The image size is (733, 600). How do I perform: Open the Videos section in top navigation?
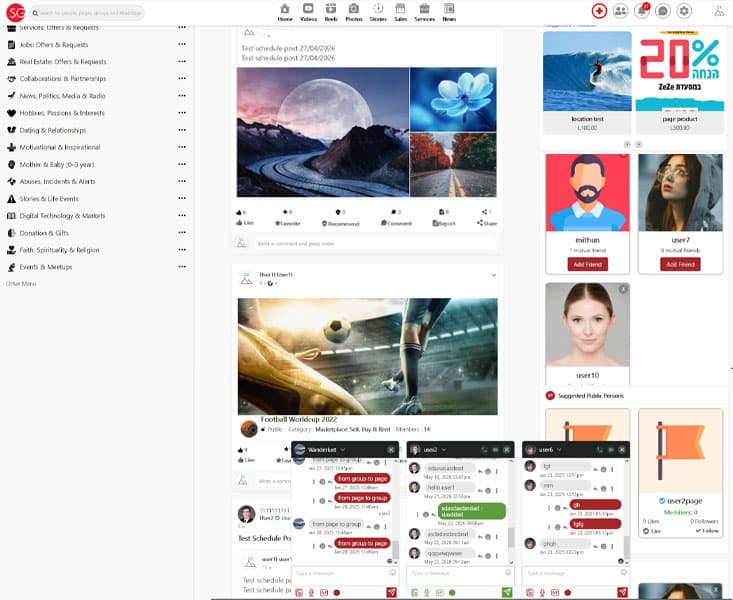click(308, 12)
